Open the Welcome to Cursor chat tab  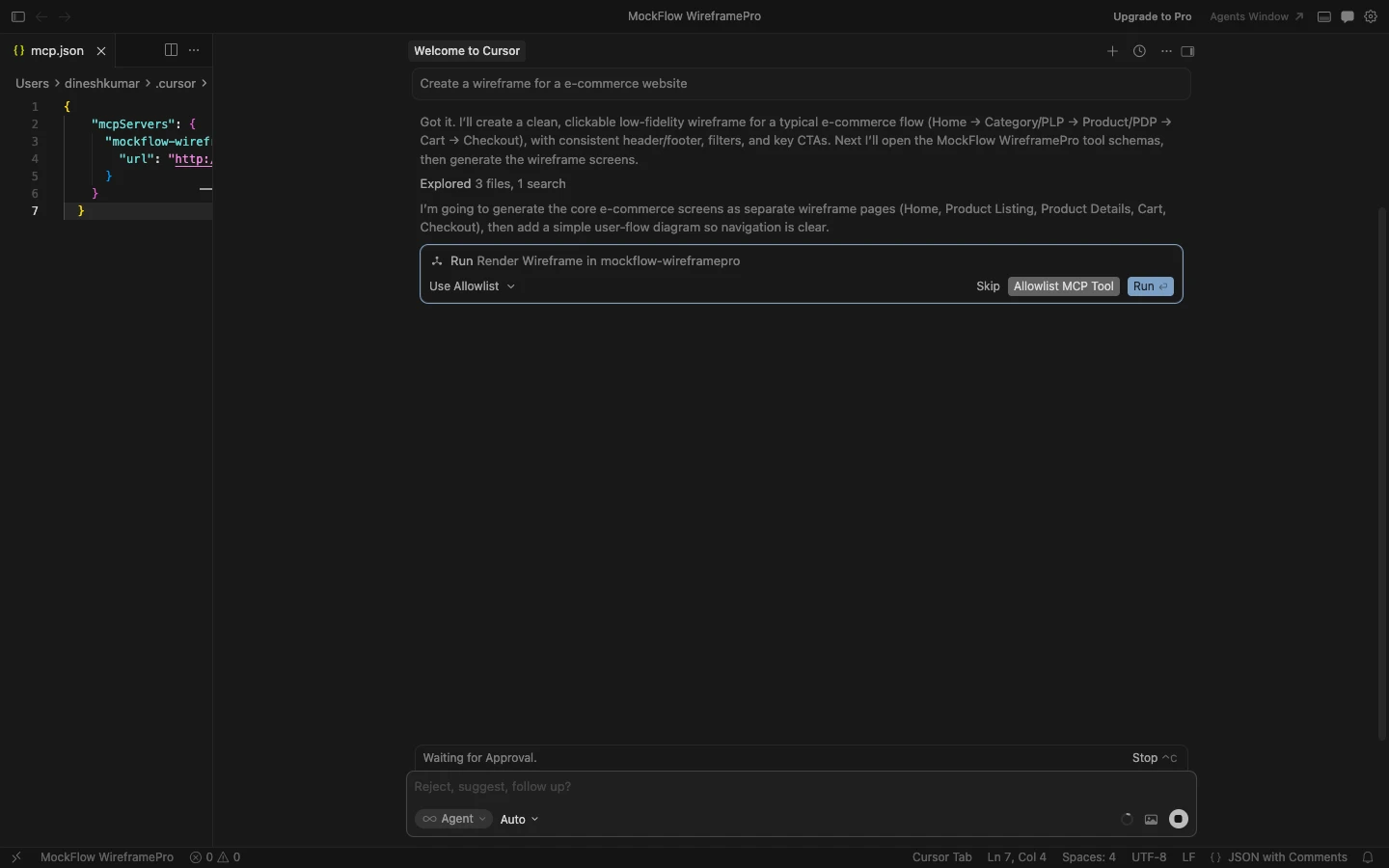click(x=467, y=51)
